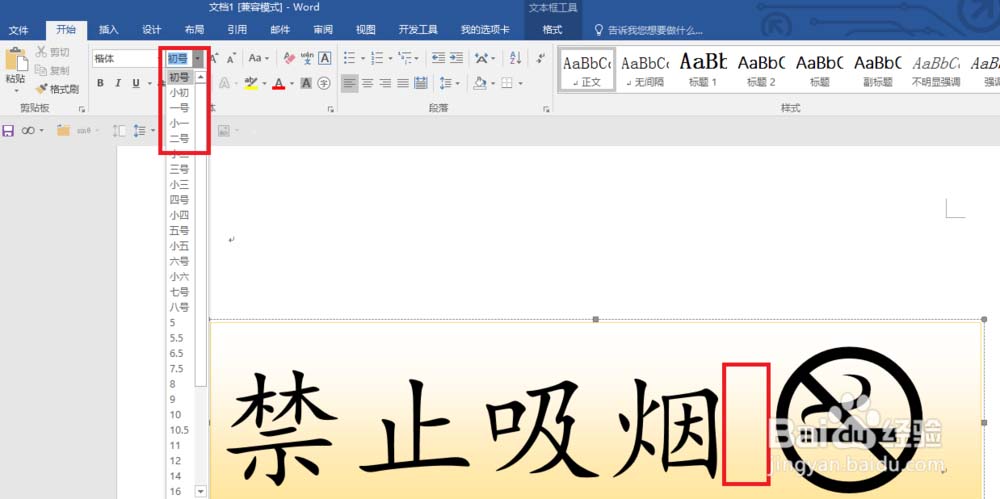Screen dimensions: 1000x499
Task: Toggle Align Right
Action: click(385, 83)
